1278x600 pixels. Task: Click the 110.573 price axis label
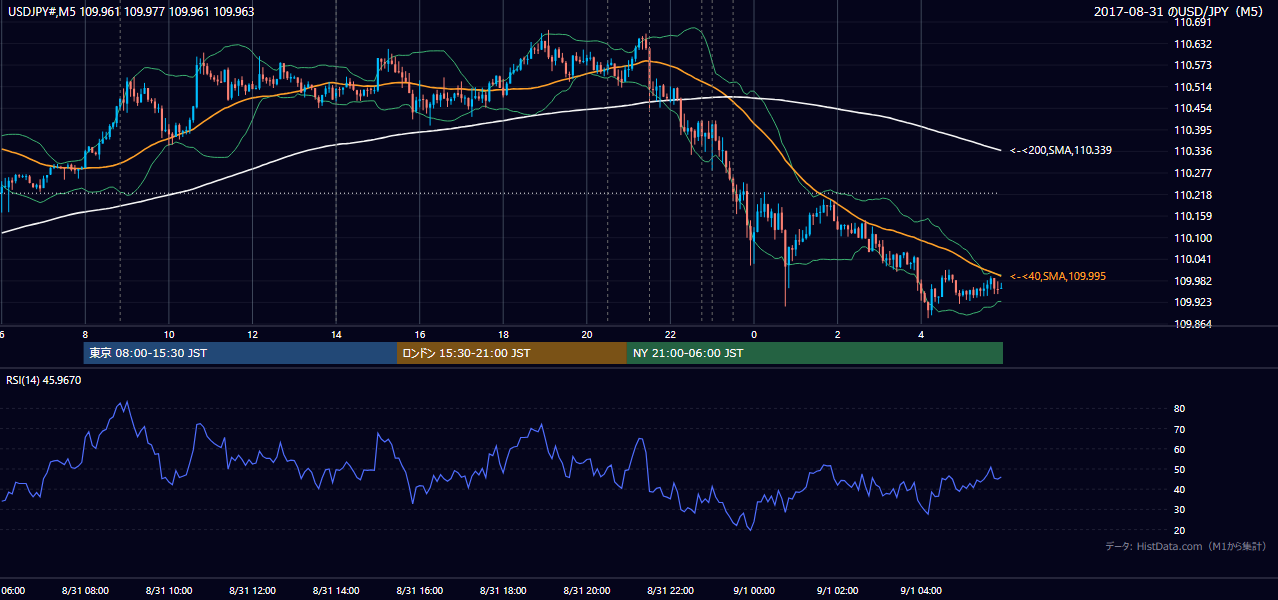point(1193,65)
